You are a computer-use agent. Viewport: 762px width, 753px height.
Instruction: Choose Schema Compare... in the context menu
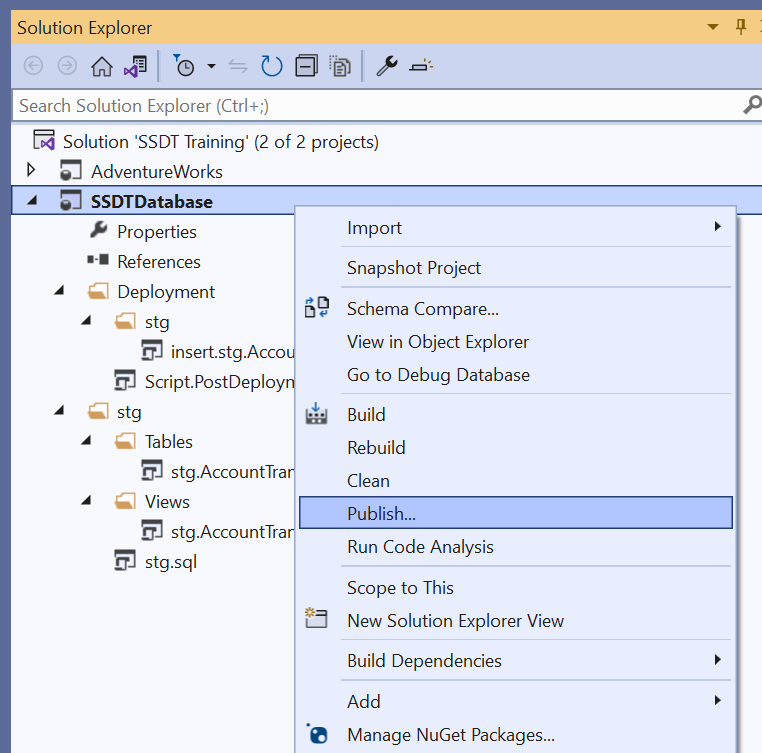tap(422, 309)
